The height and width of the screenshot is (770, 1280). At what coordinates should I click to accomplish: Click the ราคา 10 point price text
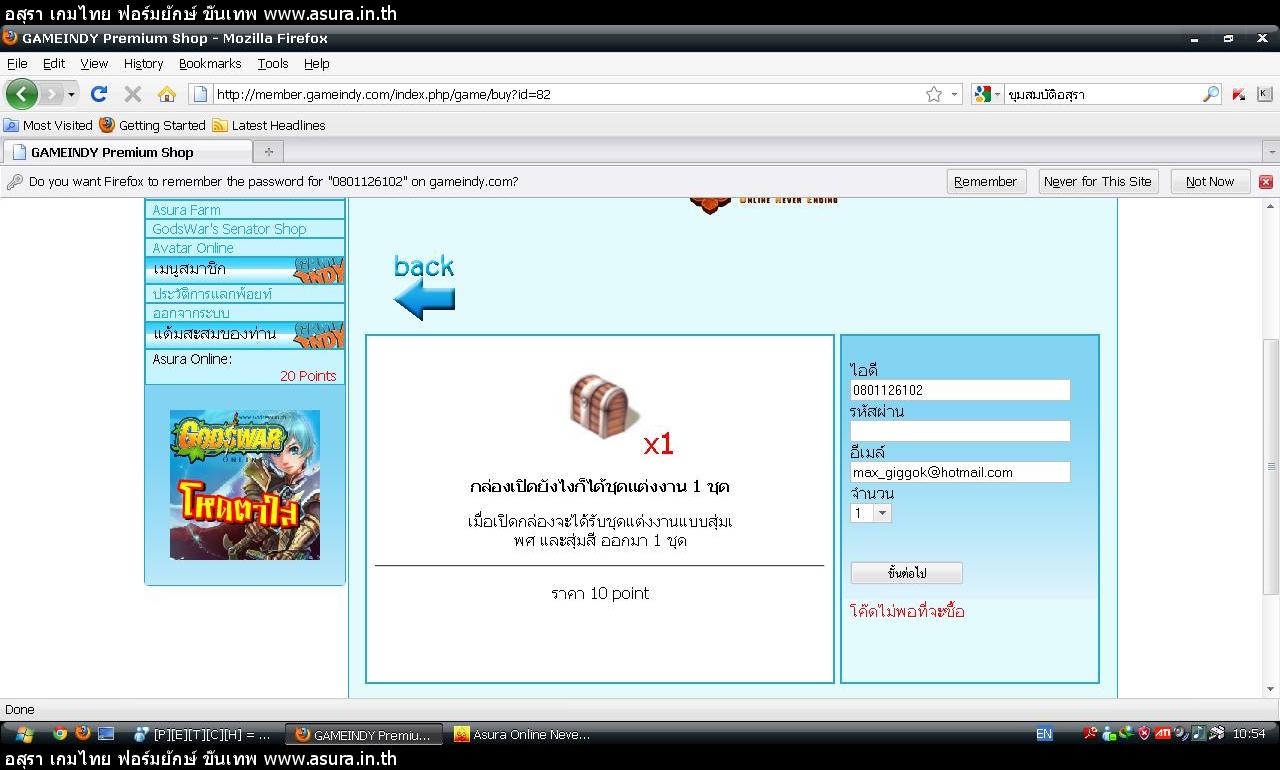[600, 593]
